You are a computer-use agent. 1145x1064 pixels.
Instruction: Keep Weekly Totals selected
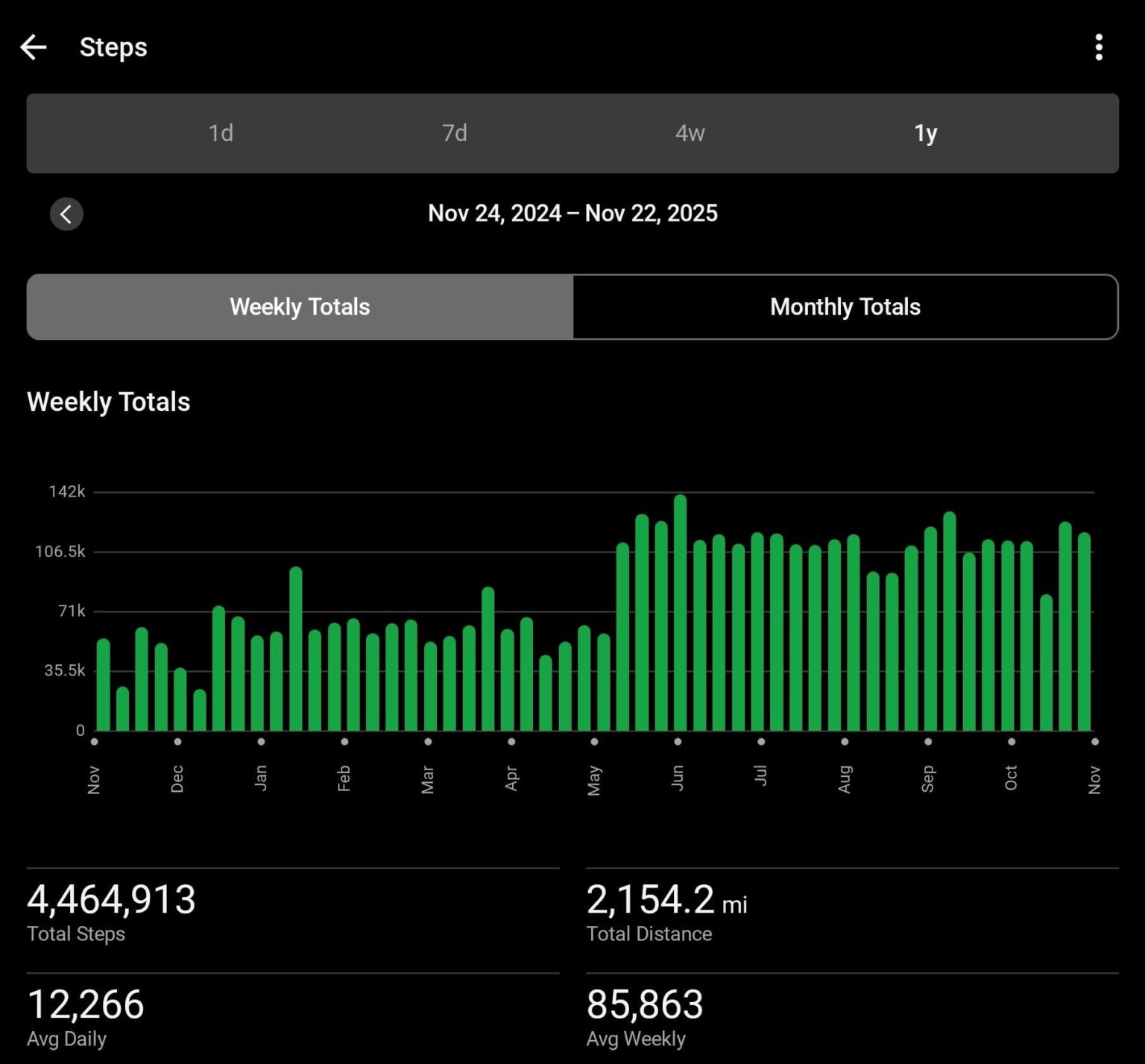(300, 306)
